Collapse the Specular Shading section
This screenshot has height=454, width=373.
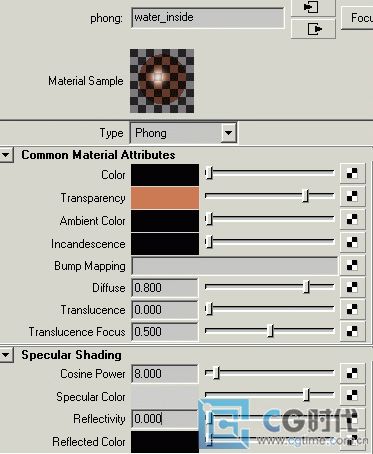(x=6, y=355)
